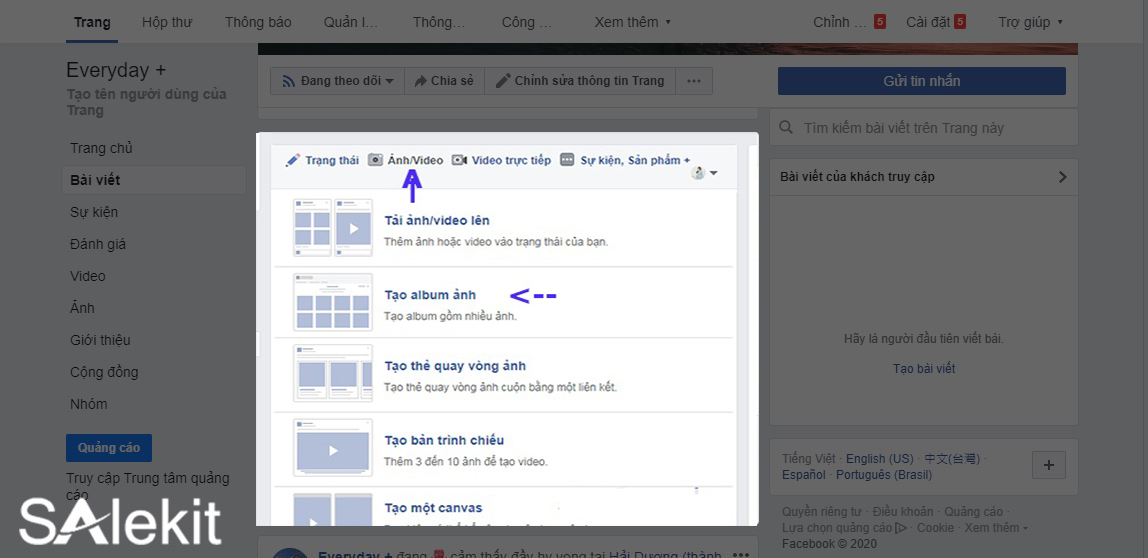Click Truy cập Trung tâm quảng cáo link
This screenshot has height=558, width=1148.
(x=148, y=486)
